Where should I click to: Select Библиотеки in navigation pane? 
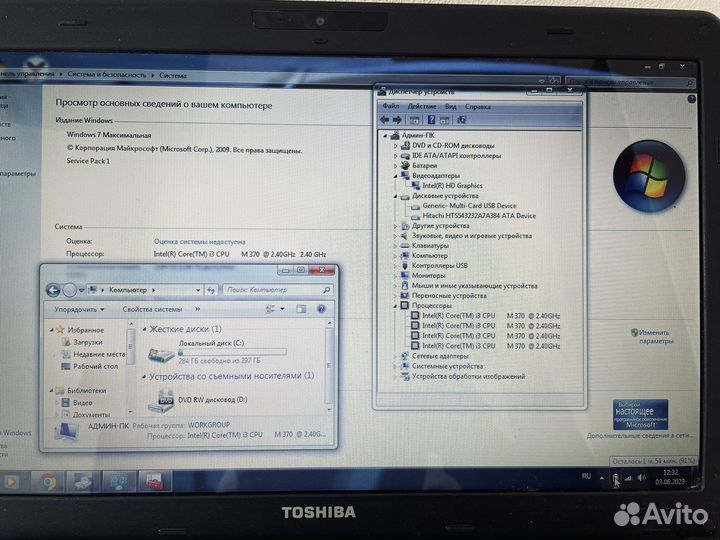(86, 391)
